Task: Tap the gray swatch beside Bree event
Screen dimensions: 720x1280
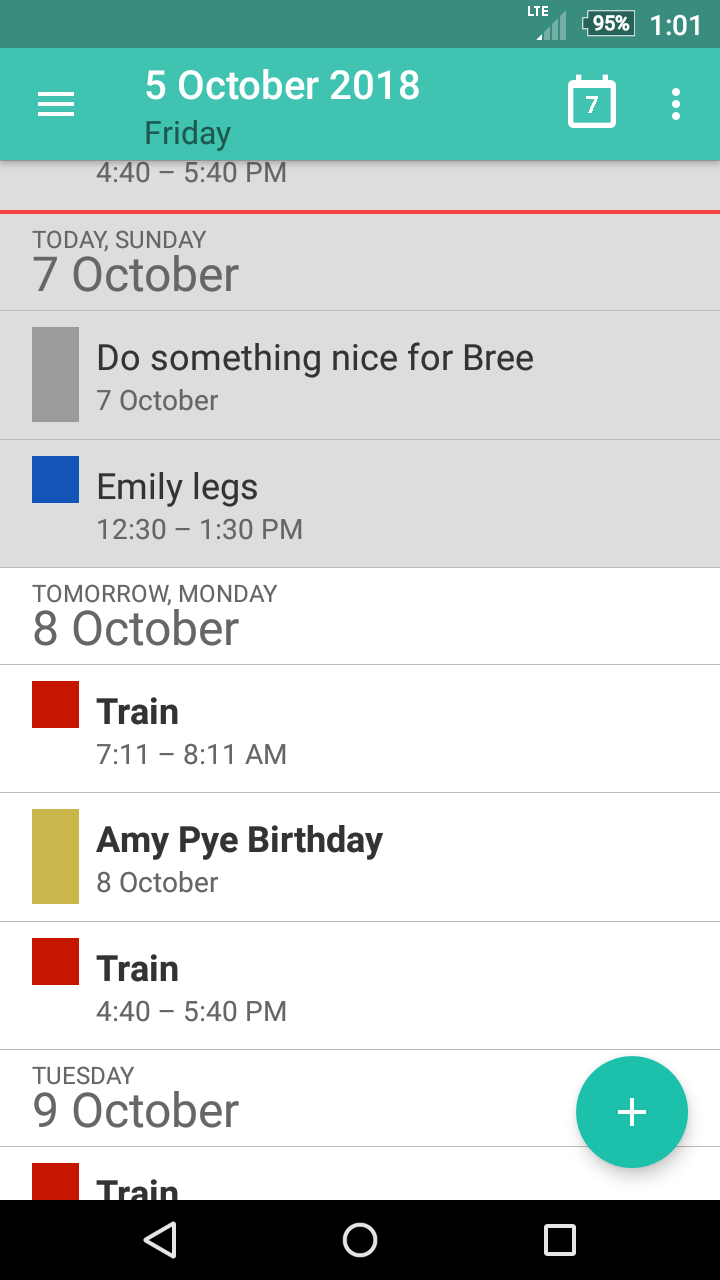Action: point(55,374)
